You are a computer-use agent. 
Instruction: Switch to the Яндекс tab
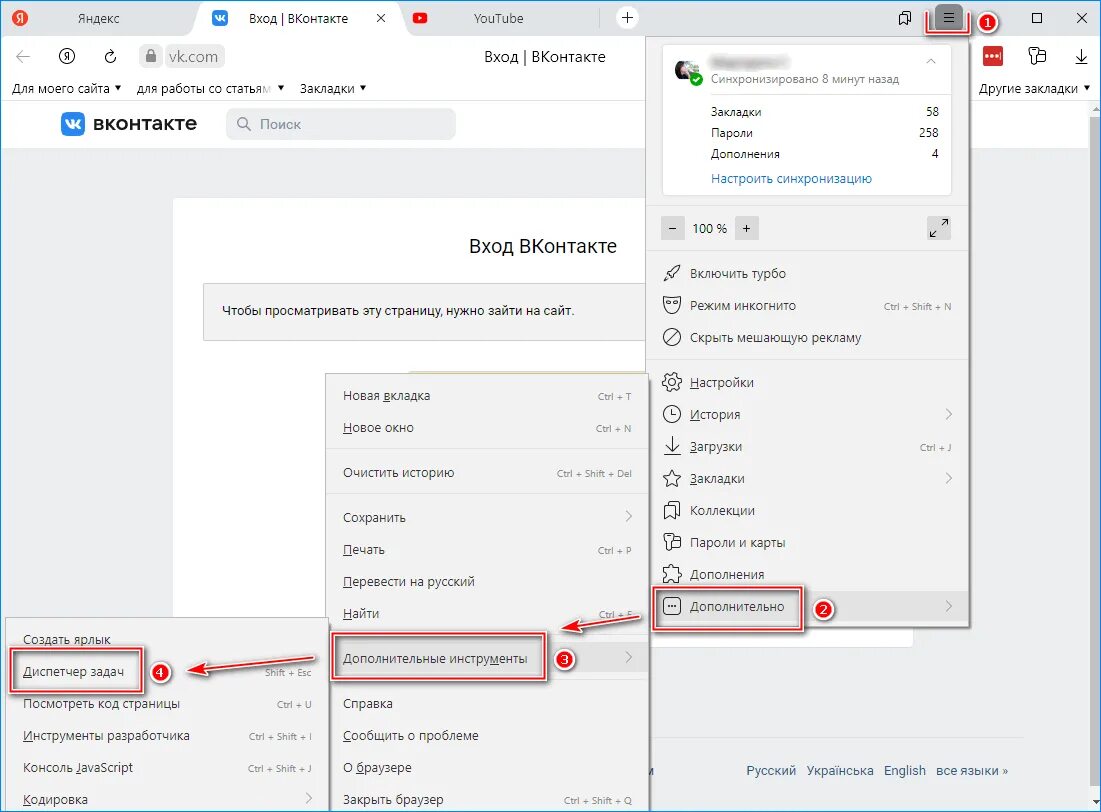click(98, 18)
